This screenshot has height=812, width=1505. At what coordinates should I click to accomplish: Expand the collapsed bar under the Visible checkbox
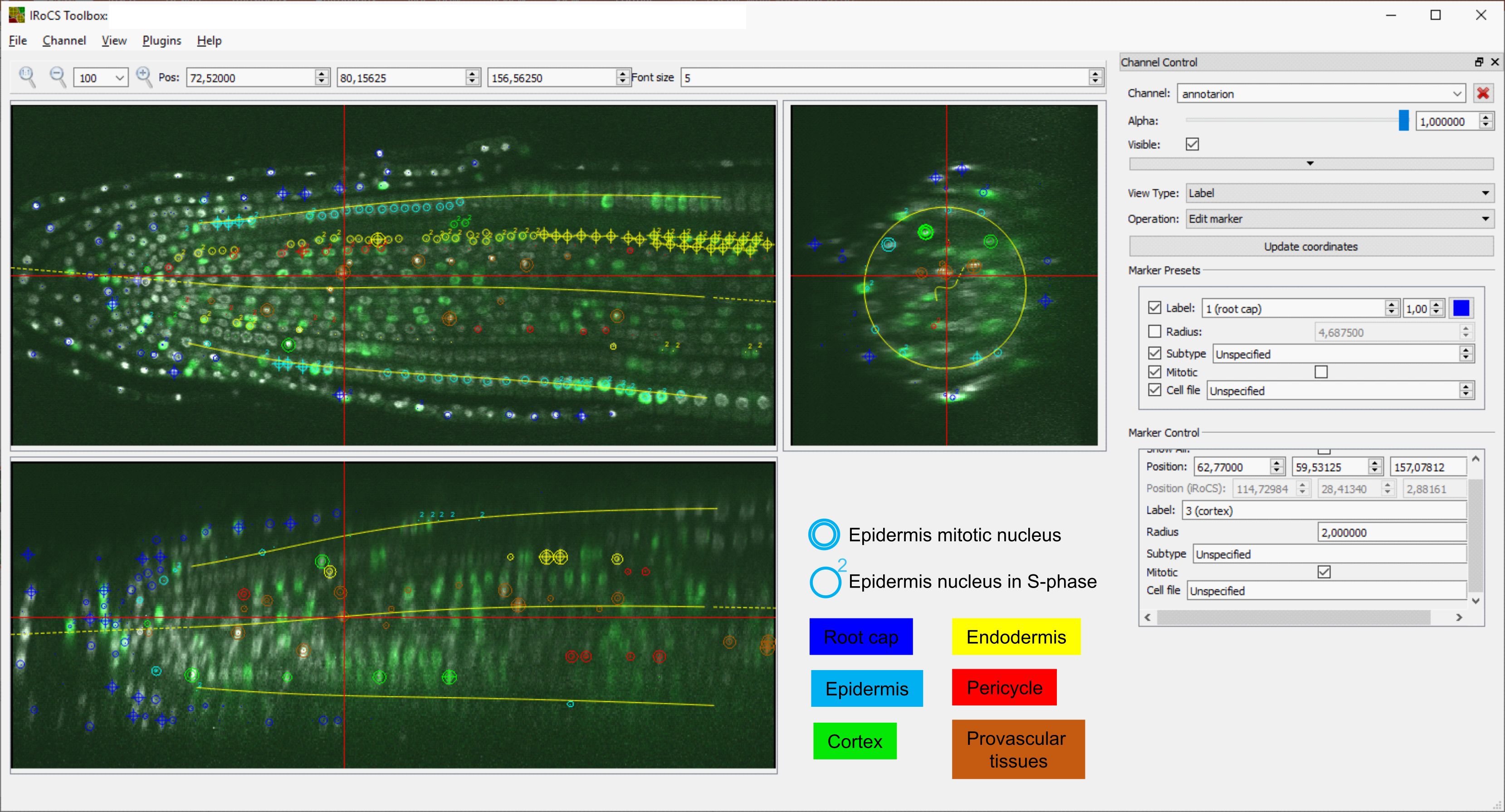coord(1310,164)
